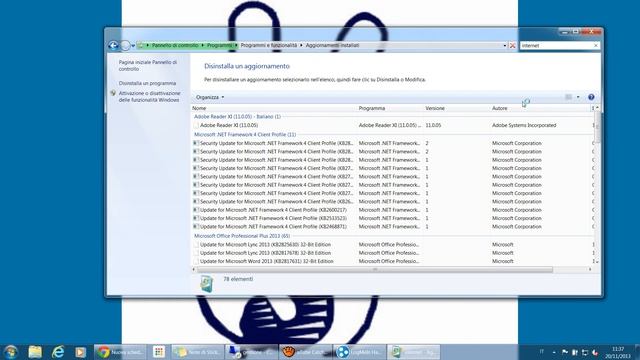Click Adobe Systems Incorporated author cell
This screenshot has width=640, height=360.
point(524,125)
